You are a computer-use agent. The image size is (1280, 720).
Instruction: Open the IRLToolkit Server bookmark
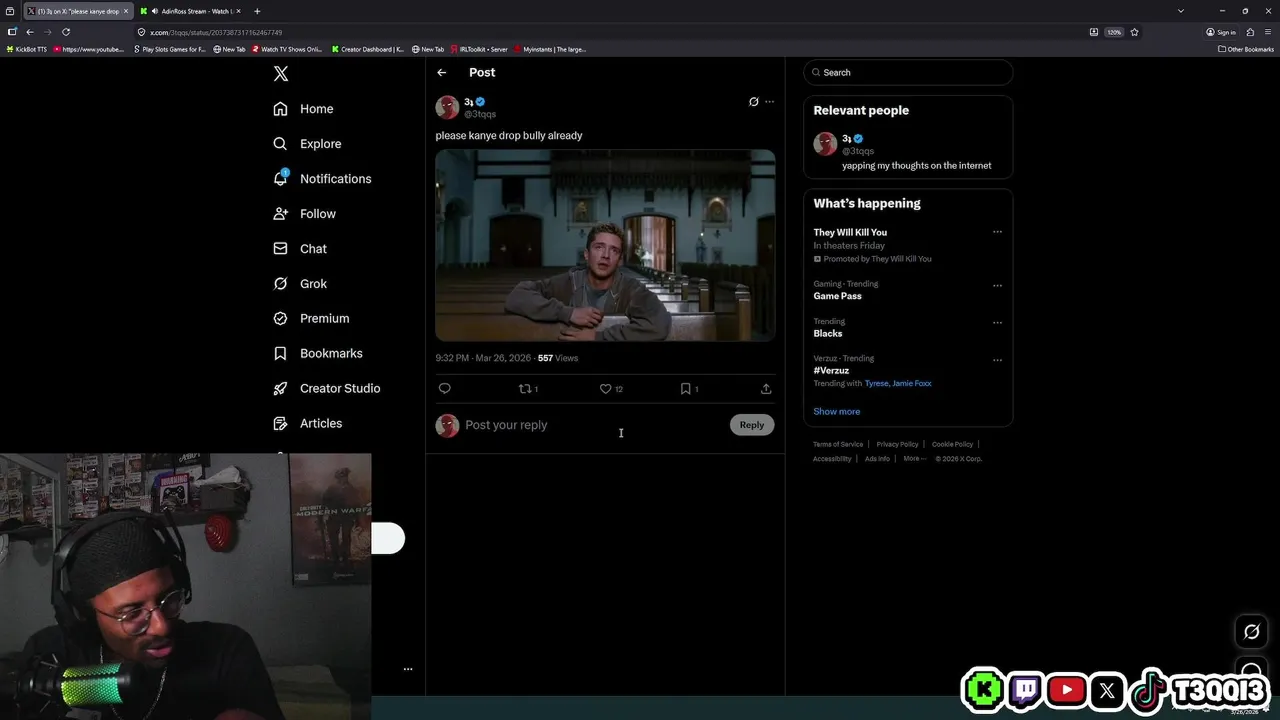click(480, 49)
